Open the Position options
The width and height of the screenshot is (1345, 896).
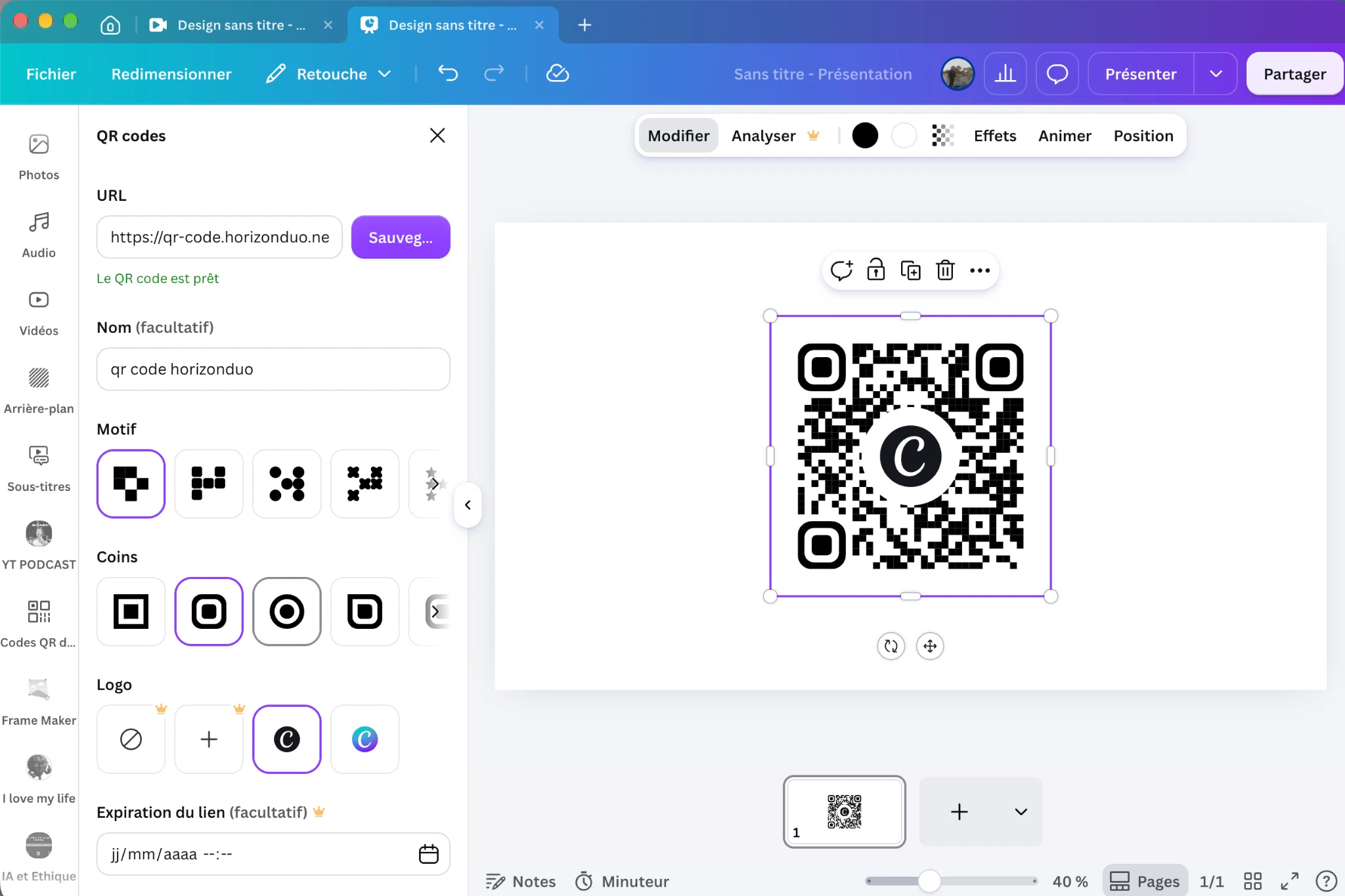coord(1143,136)
